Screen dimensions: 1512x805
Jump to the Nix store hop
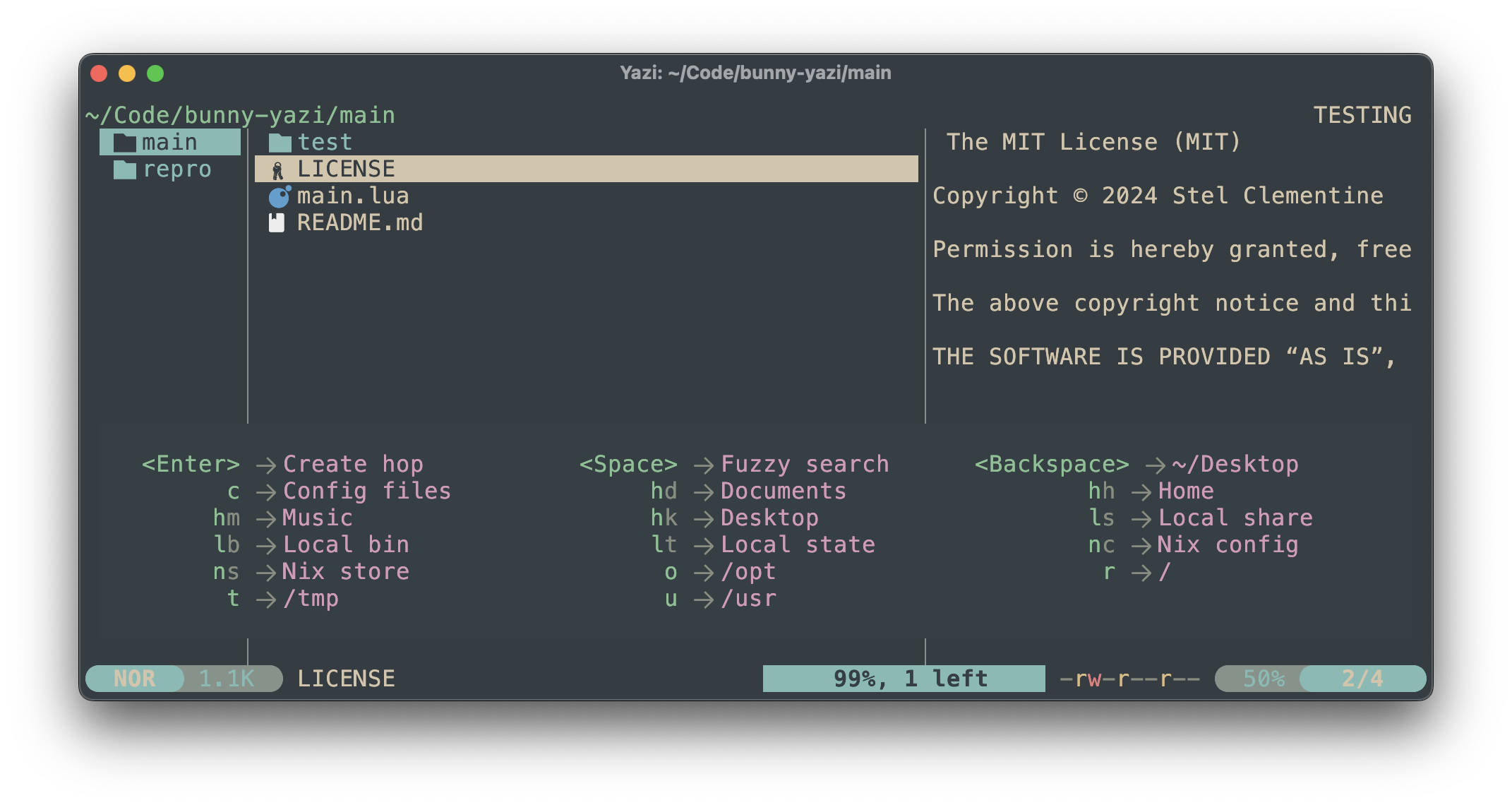(345, 571)
